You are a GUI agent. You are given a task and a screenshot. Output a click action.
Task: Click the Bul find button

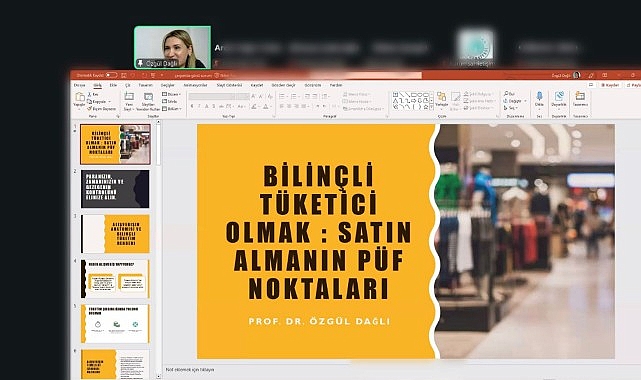[509, 94]
